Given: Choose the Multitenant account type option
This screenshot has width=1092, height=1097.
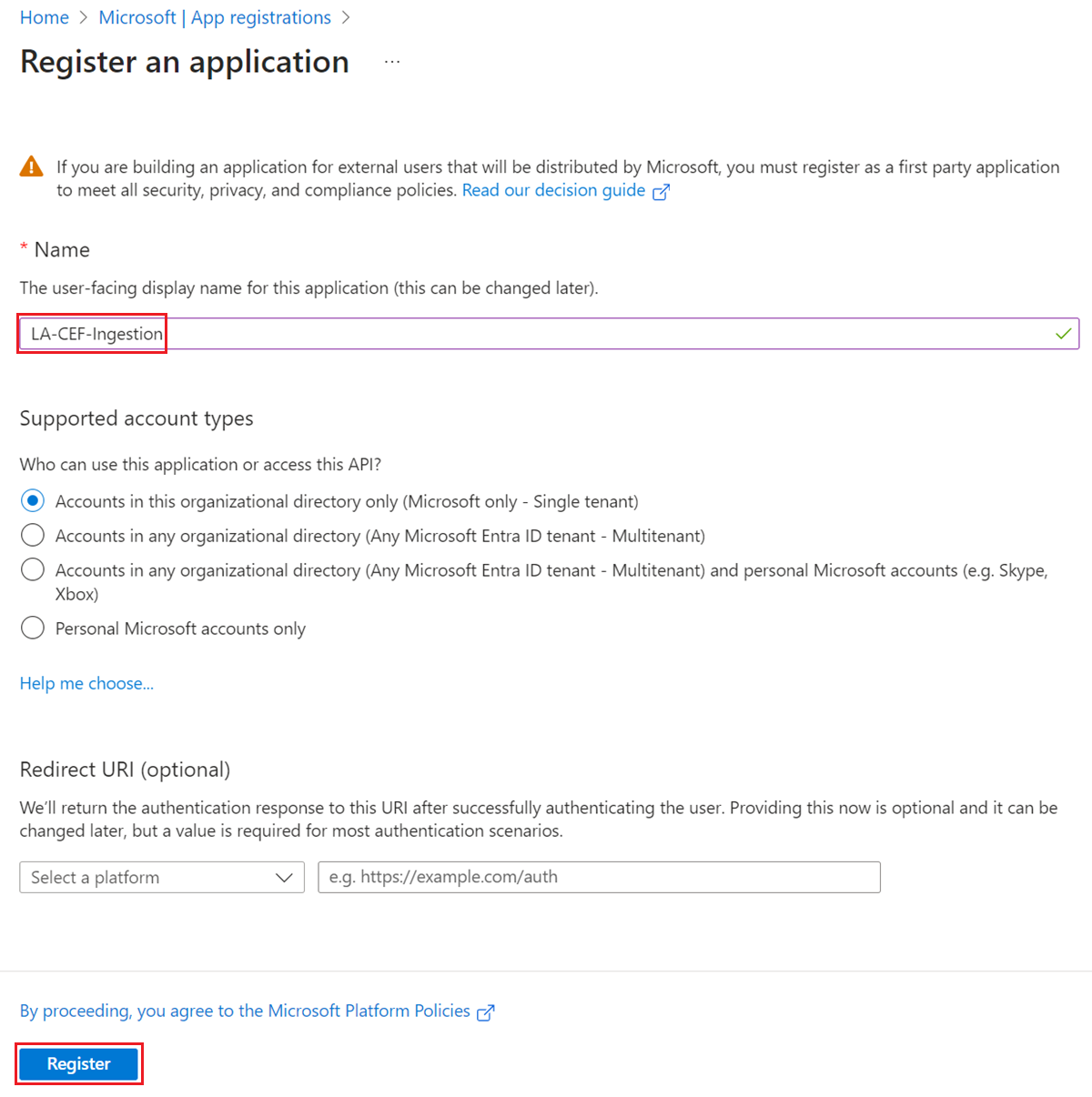Looking at the screenshot, I should (33, 535).
